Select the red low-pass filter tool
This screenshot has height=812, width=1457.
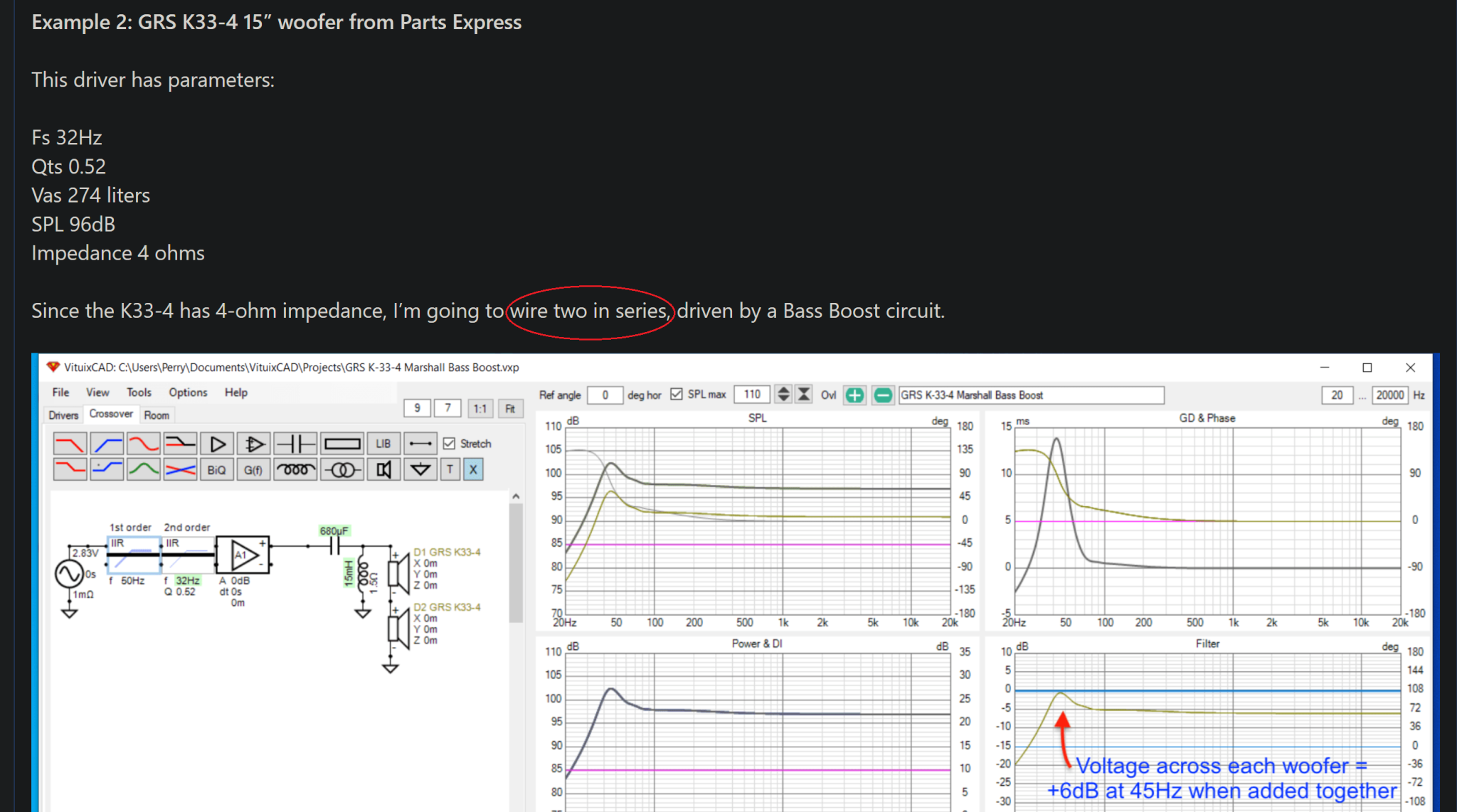pos(70,444)
